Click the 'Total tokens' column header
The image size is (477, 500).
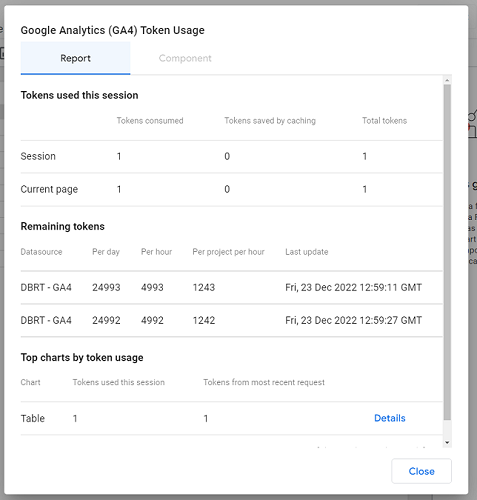click(x=385, y=121)
